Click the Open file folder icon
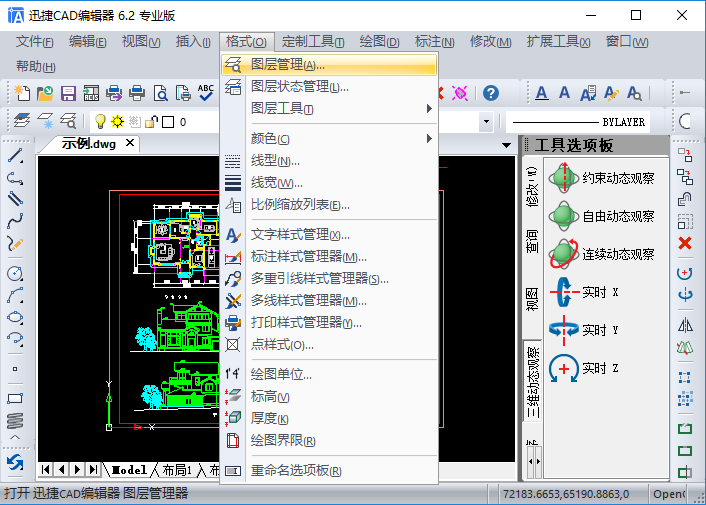The image size is (706, 505). [45, 93]
